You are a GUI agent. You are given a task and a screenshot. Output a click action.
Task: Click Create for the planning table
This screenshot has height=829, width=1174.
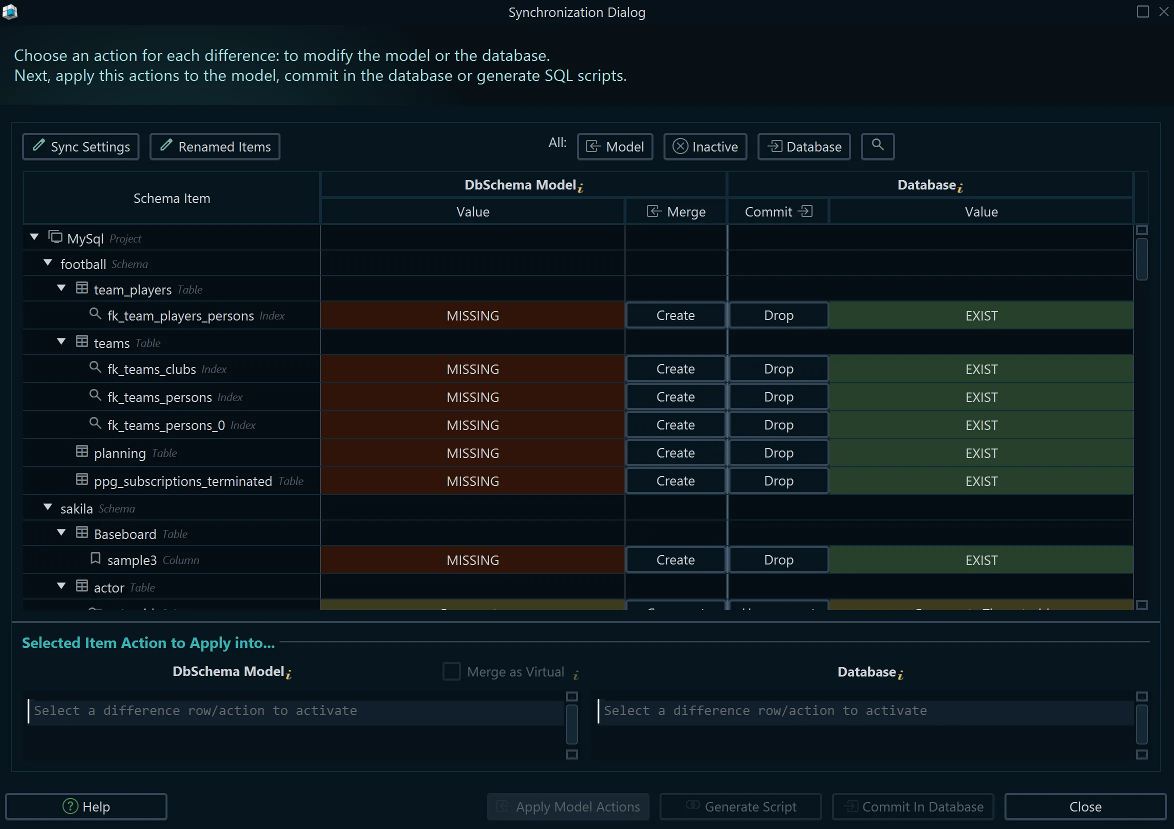click(x=675, y=452)
